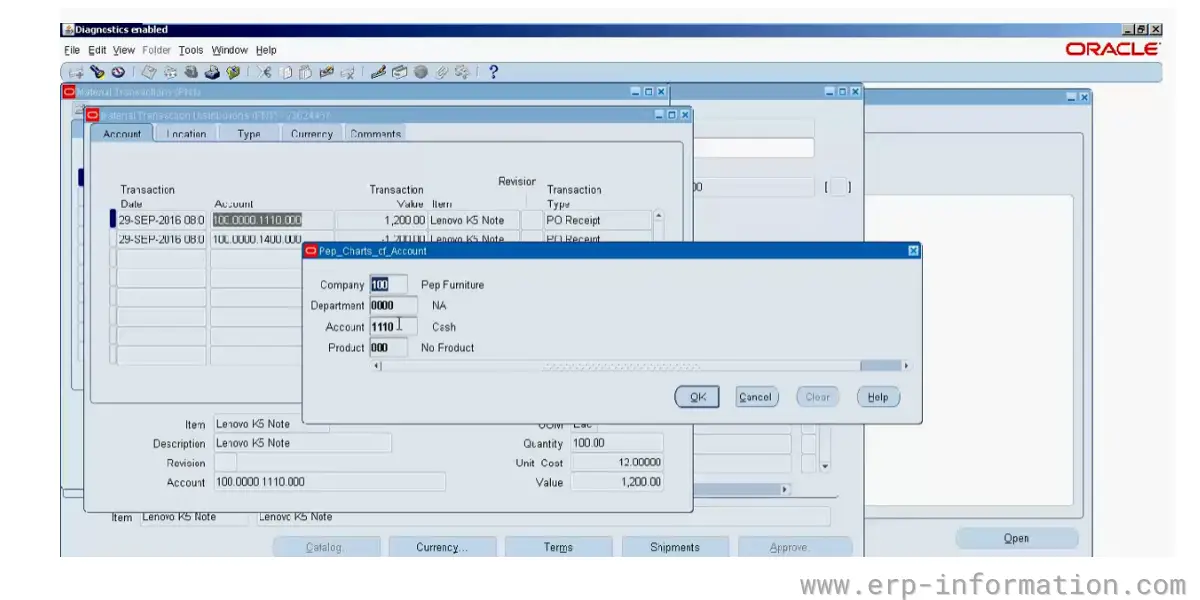
Task: Click the Paste toolbar icon
Action: click(306, 72)
